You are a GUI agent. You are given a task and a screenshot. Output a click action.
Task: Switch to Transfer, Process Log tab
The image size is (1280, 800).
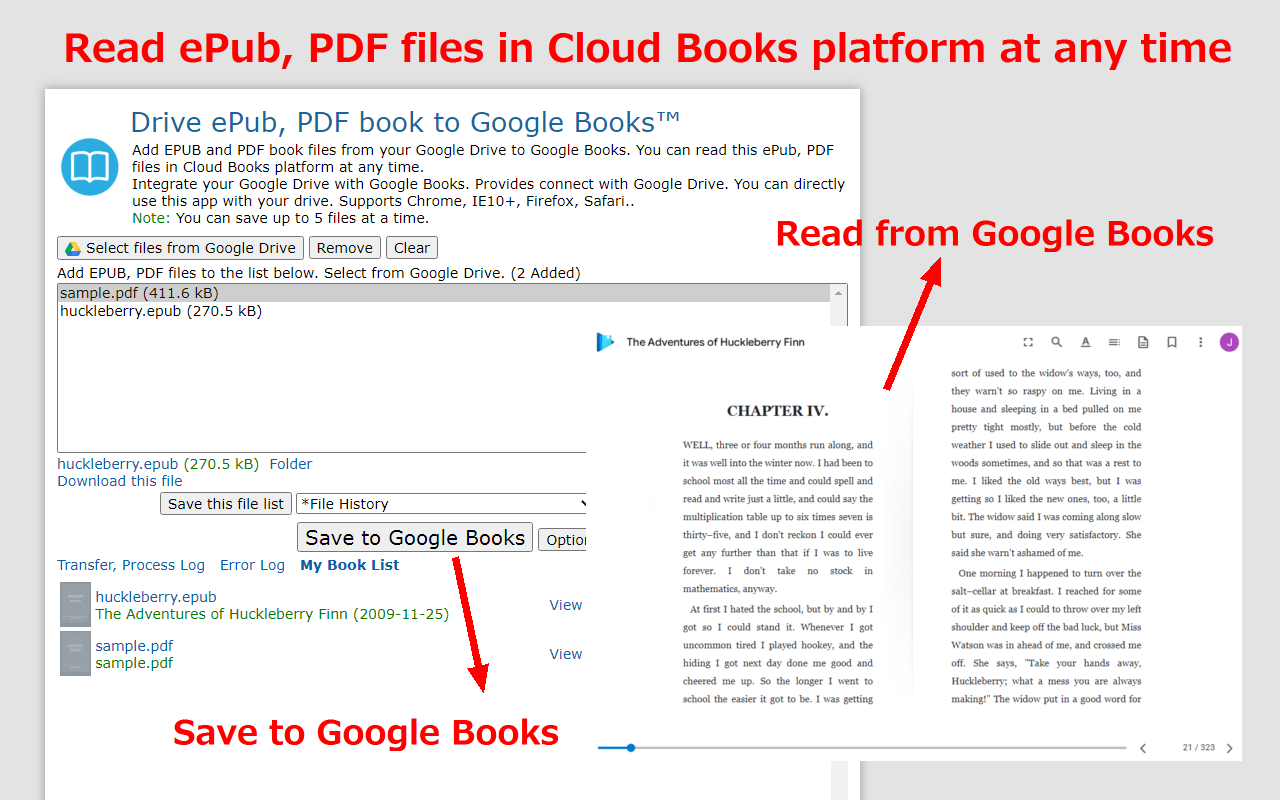coord(131,565)
